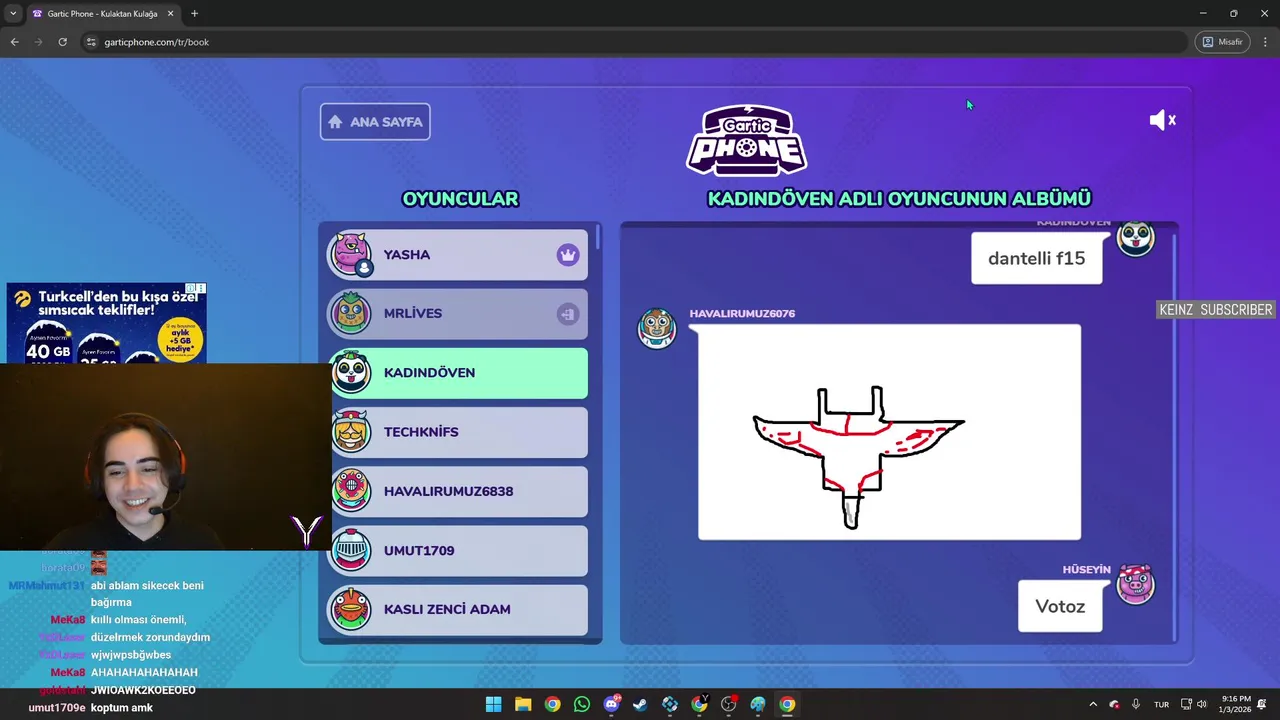This screenshot has height=720, width=1280.
Task: Reload the page with the refresh icon
Action: pyautogui.click(x=62, y=42)
